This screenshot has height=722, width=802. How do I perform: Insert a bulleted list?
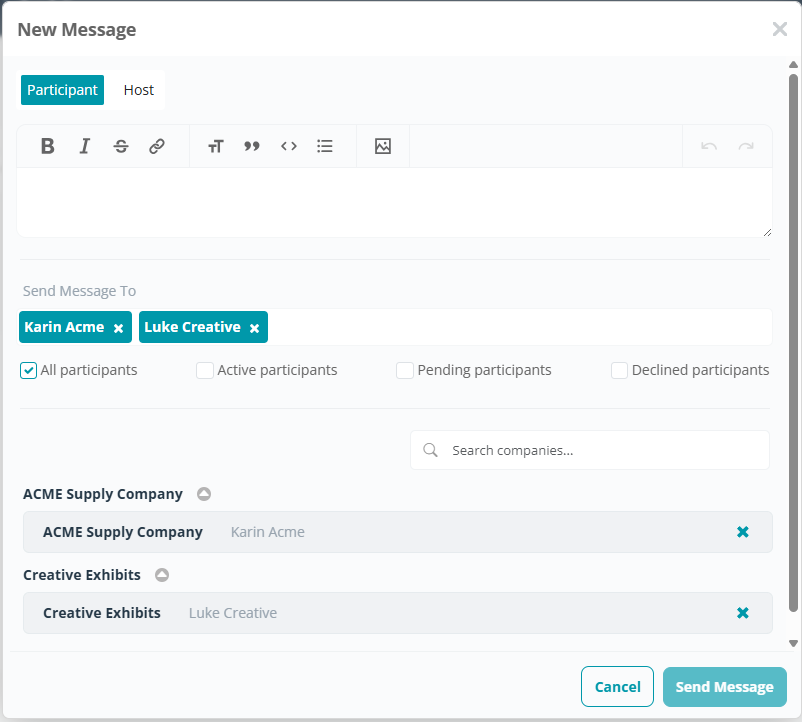click(x=325, y=146)
